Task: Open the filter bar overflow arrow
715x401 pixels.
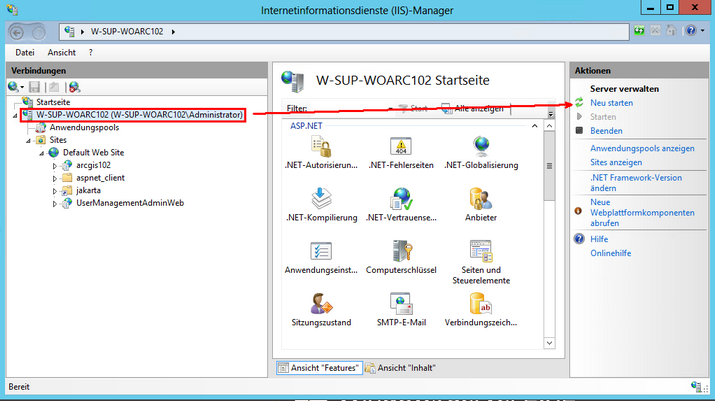Action: 551,114
